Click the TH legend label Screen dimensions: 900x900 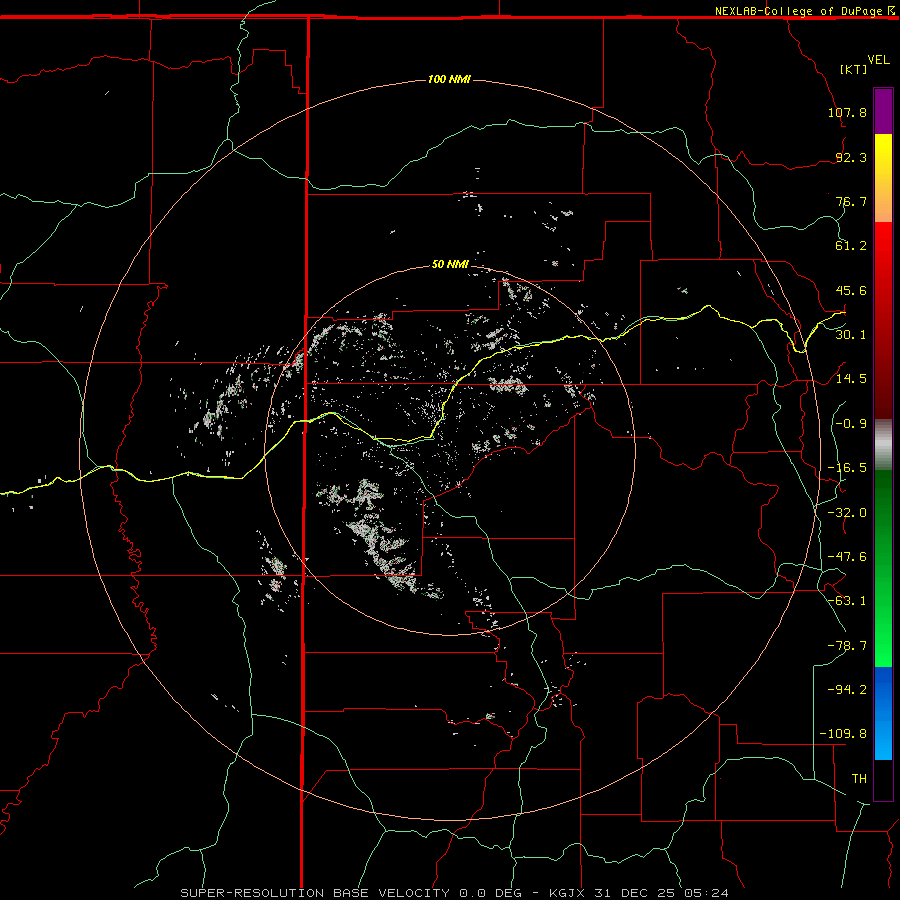pyautogui.click(x=859, y=778)
